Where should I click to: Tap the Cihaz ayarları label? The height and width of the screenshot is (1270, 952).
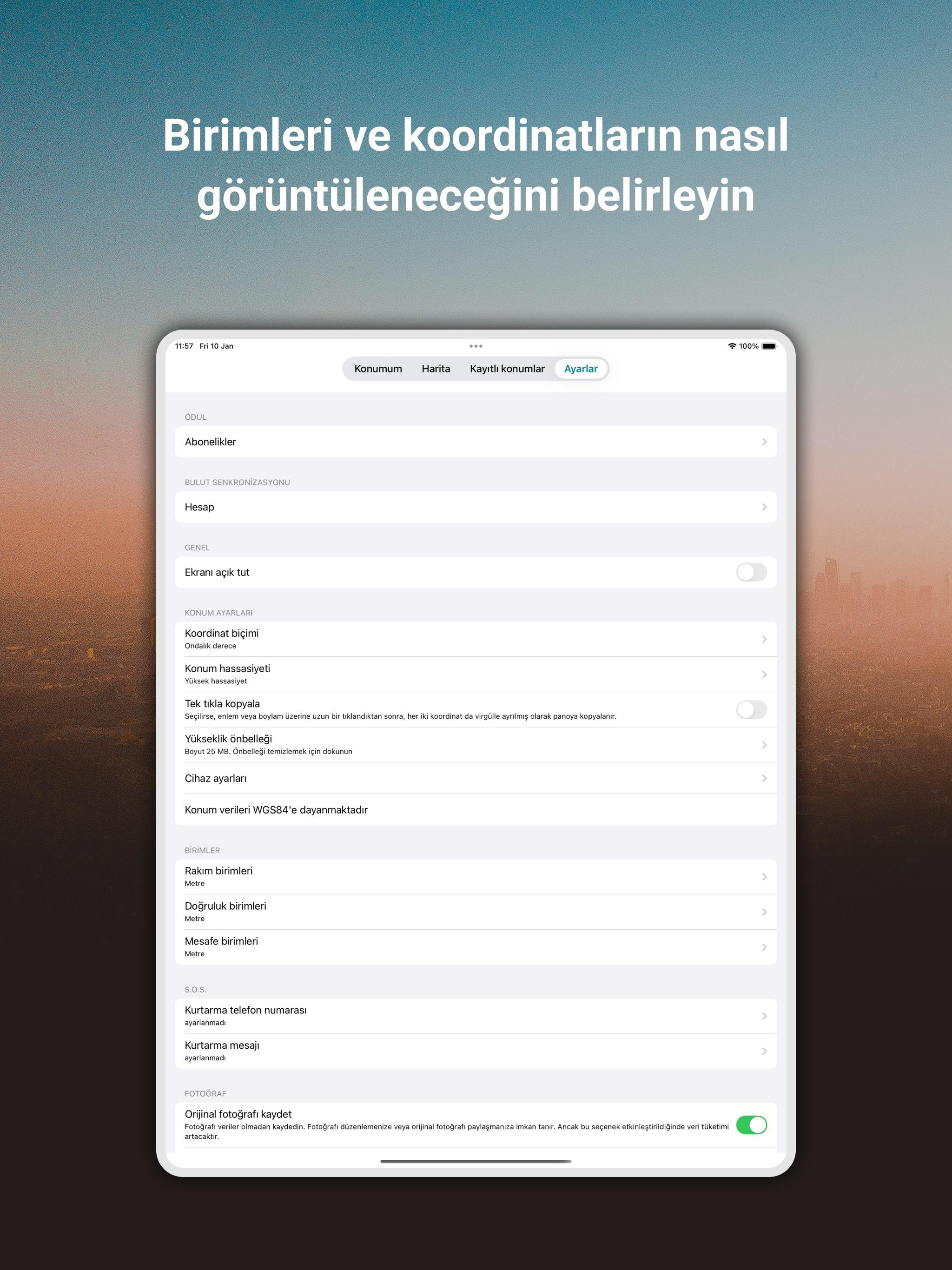(215, 779)
